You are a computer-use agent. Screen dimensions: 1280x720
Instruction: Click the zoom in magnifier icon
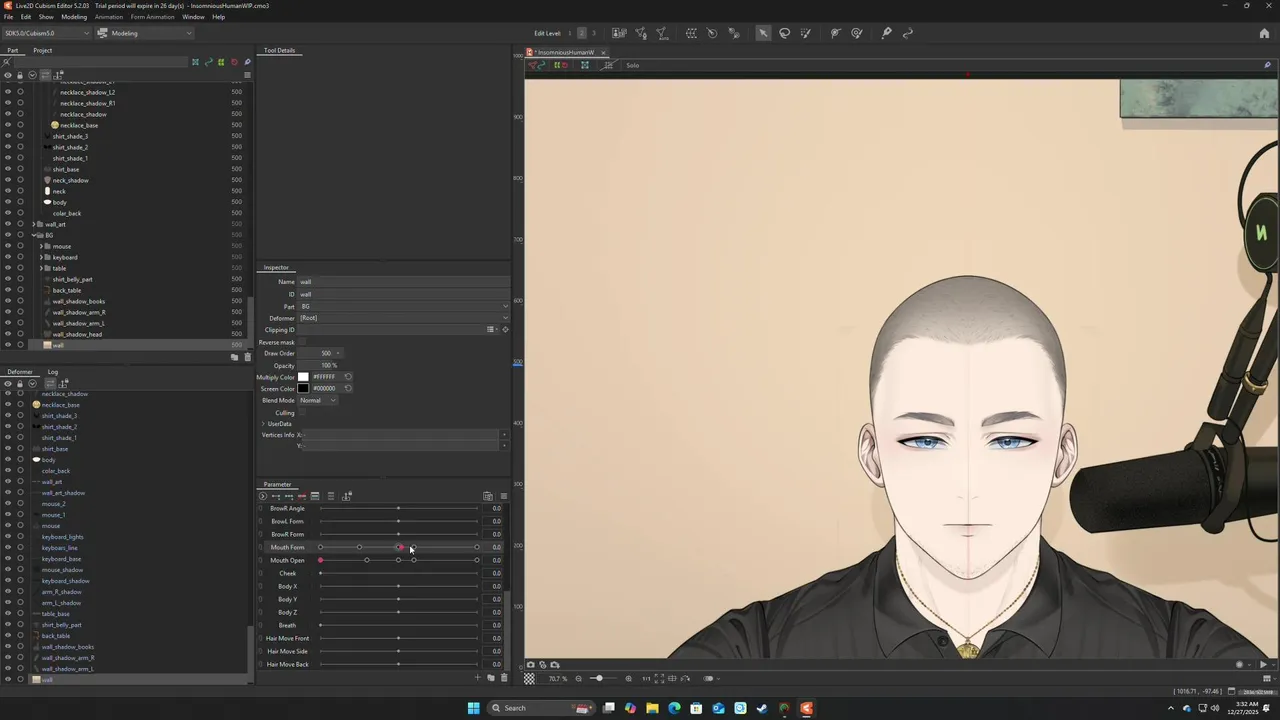(628, 678)
